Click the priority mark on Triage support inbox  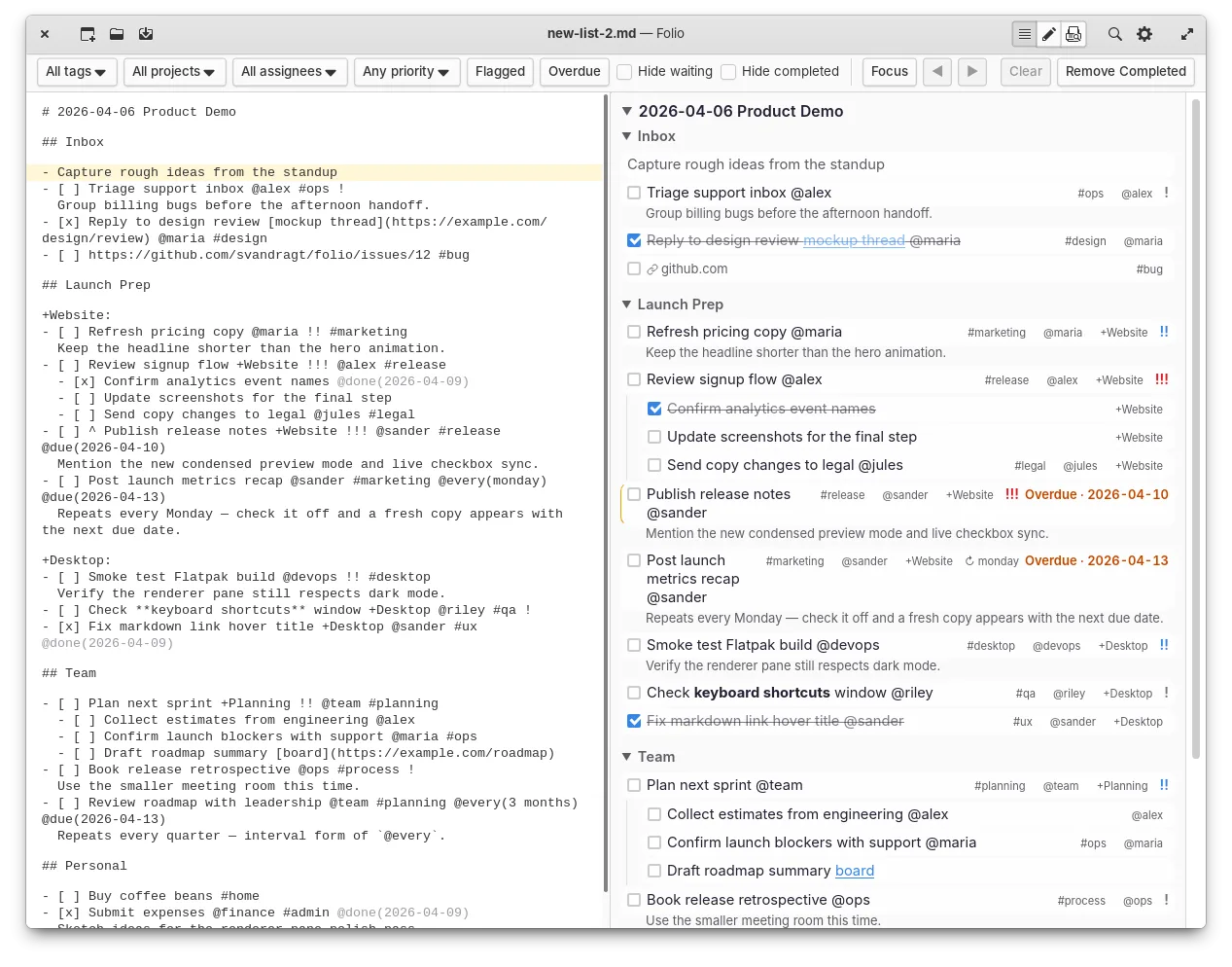1167,193
